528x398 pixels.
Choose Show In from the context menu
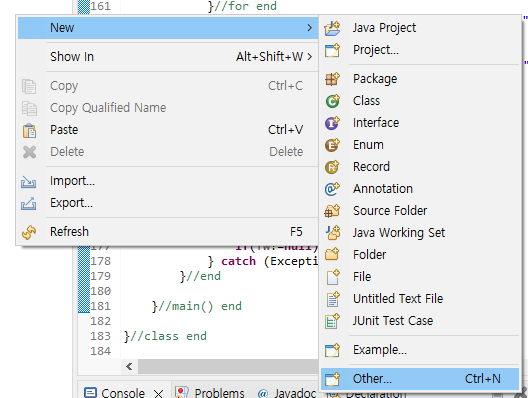[x=168, y=57]
